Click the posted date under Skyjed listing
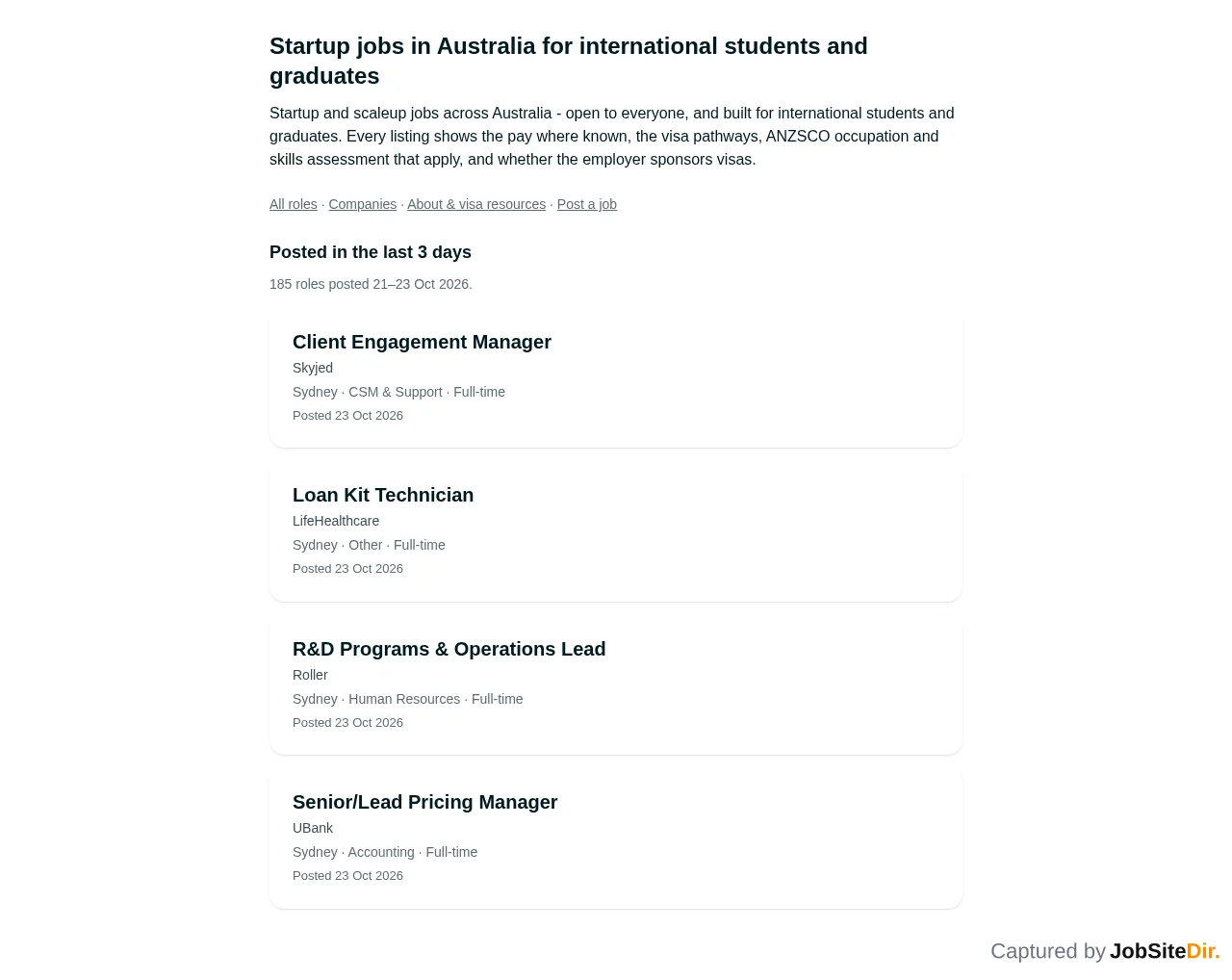Image resolution: width=1232 pixels, height=980 pixels. tap(347, 416)
